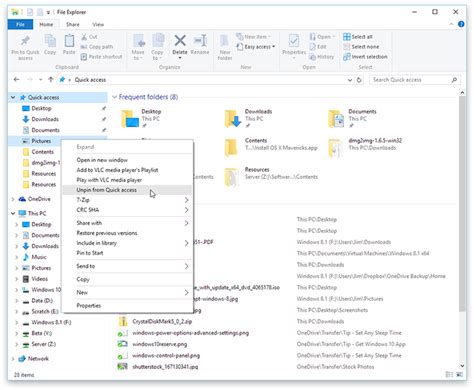Click Select all in ribbon
Viewport: 474px width, 390px height.
click(358, 37)
